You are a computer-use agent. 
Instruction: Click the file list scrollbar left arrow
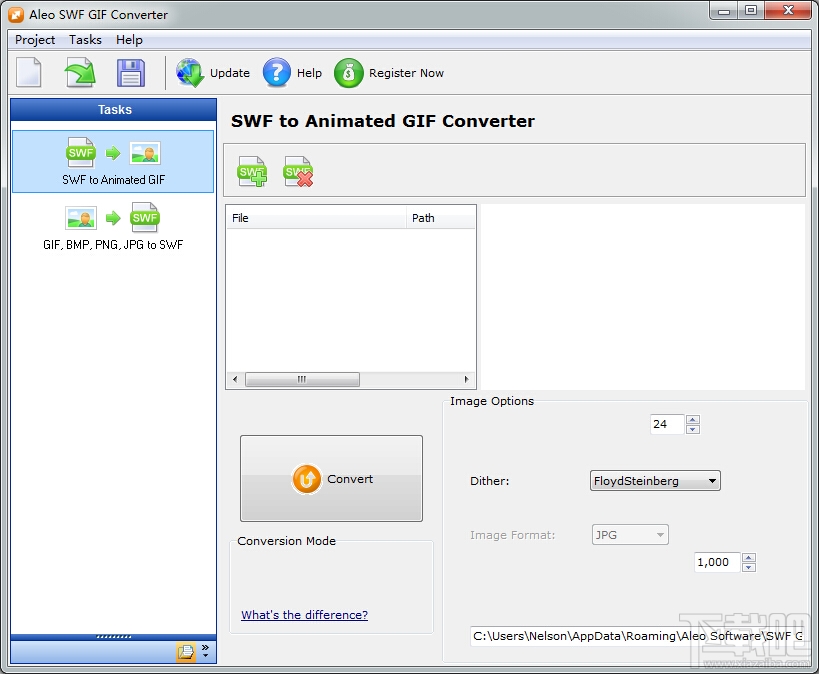point(235,379)
